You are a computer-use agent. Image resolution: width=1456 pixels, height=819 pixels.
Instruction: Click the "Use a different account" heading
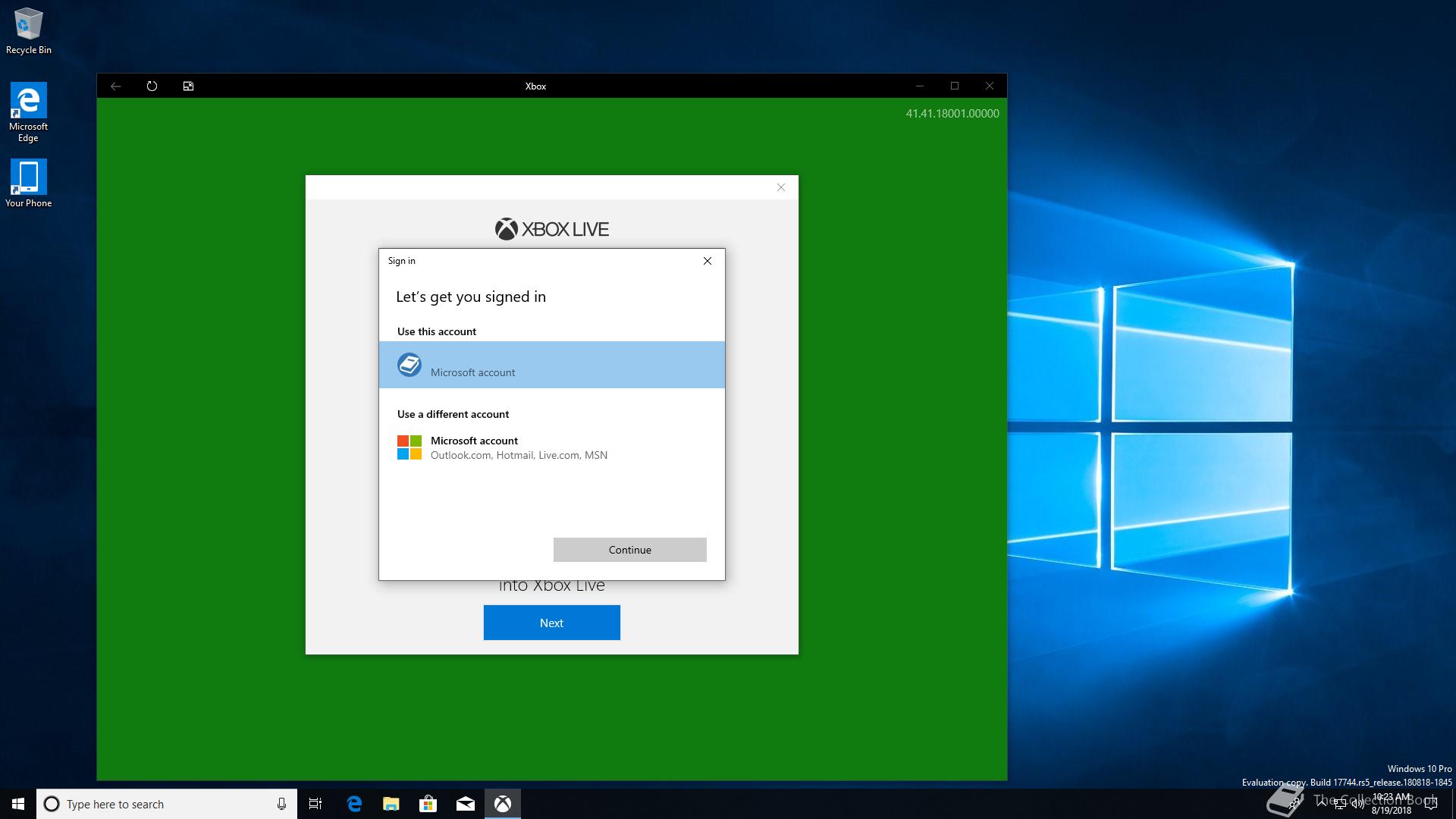(x=453, y=414)
